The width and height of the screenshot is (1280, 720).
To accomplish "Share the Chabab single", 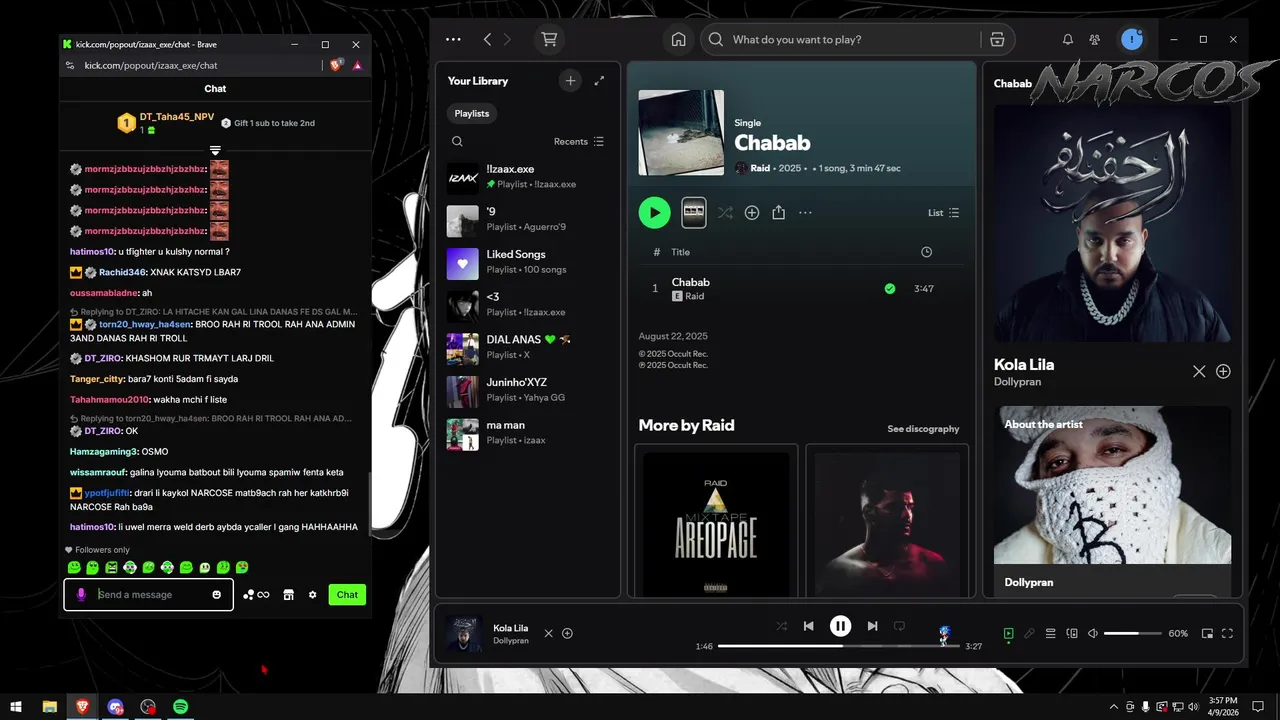I will (779, 212).
